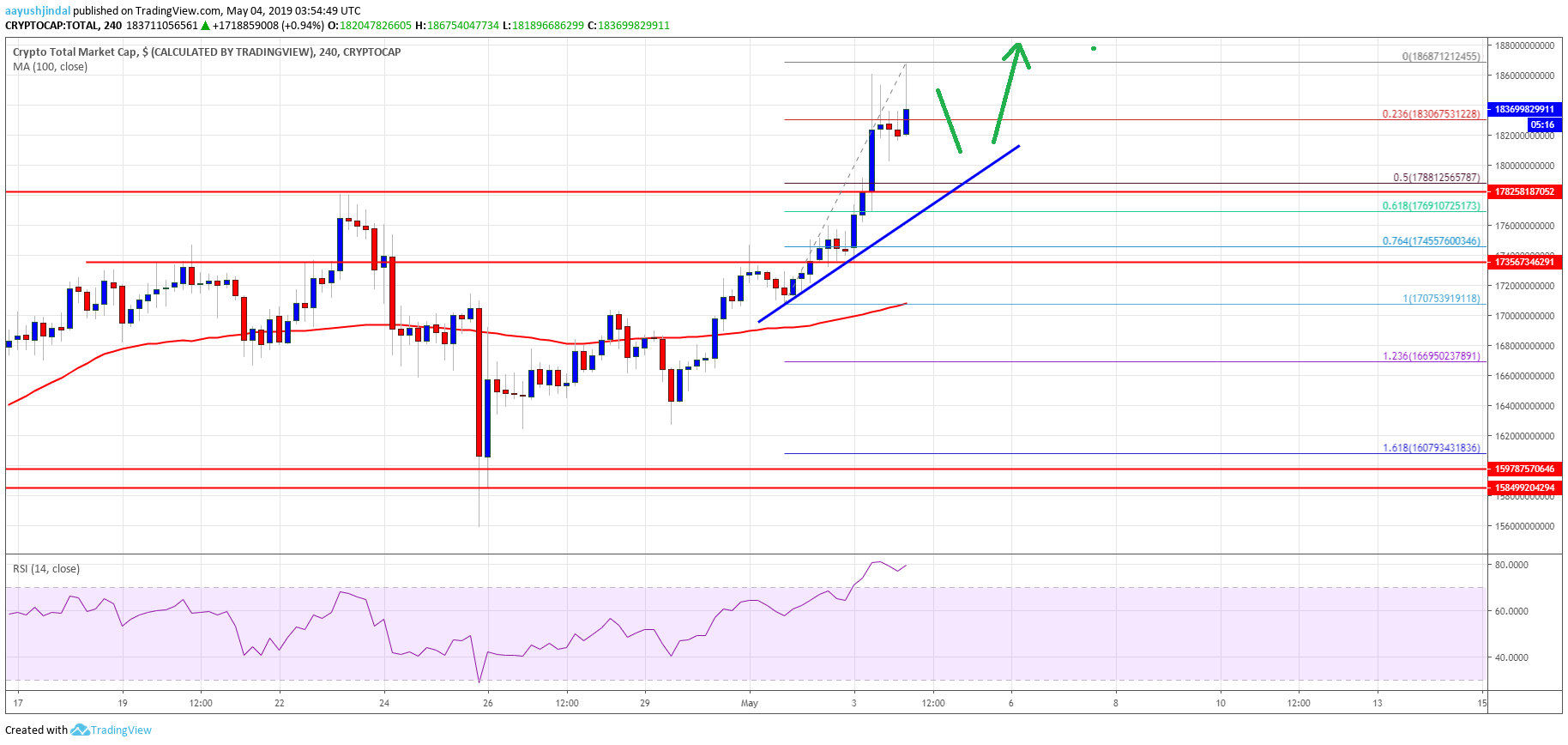Click the red price label 159787570646
Screen dimensions: 1568x745
point(1523,469)
